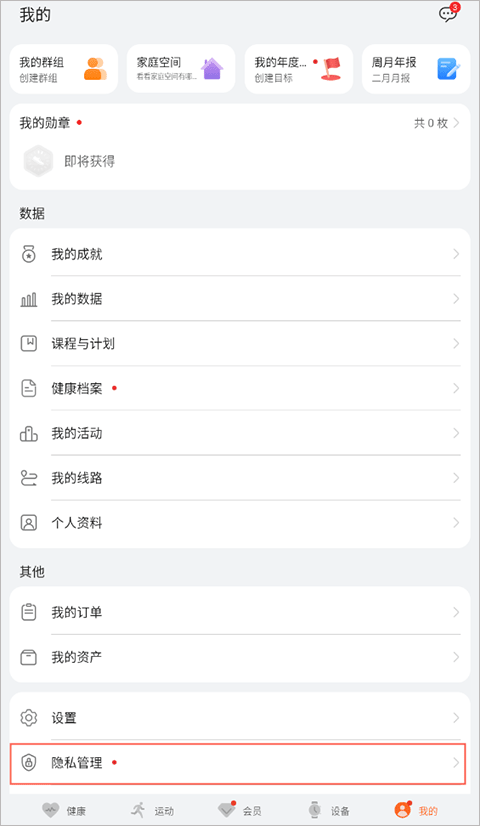The height and width of the screenshot is (826, 480).
Task: Tap the red flag annual goal icon
Action: (331, 69)
